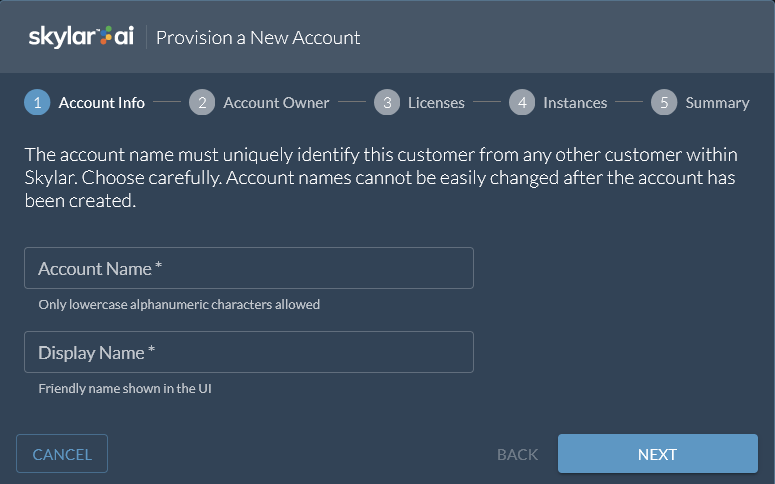Click the Back button
The width and height of the screenshot is (775, 484).
(x=517, y=454)
